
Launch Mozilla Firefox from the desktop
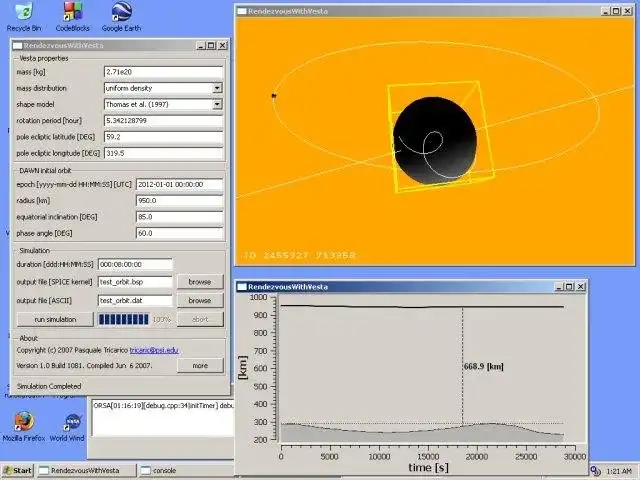24,420
